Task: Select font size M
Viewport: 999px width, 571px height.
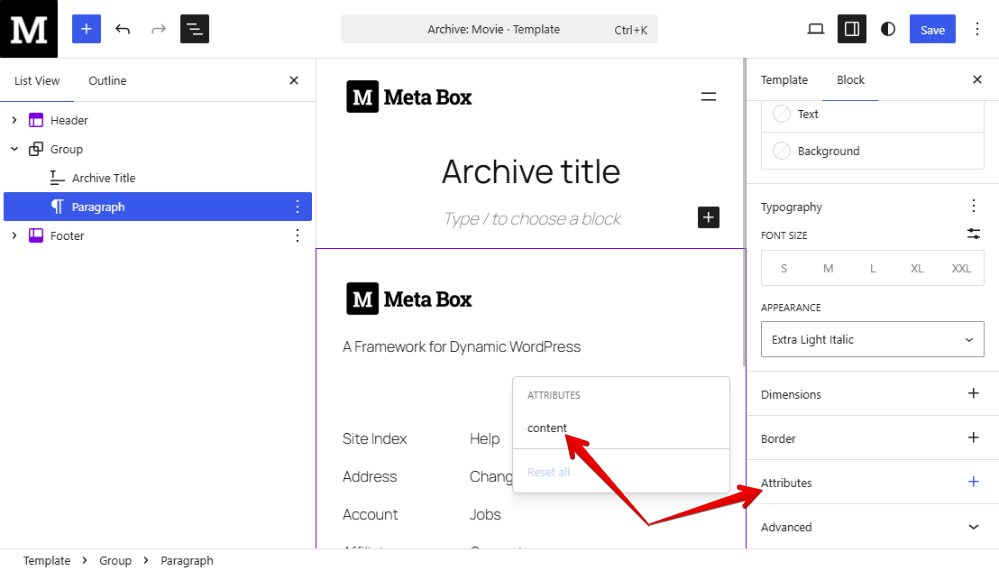Action: click(828, 268)
